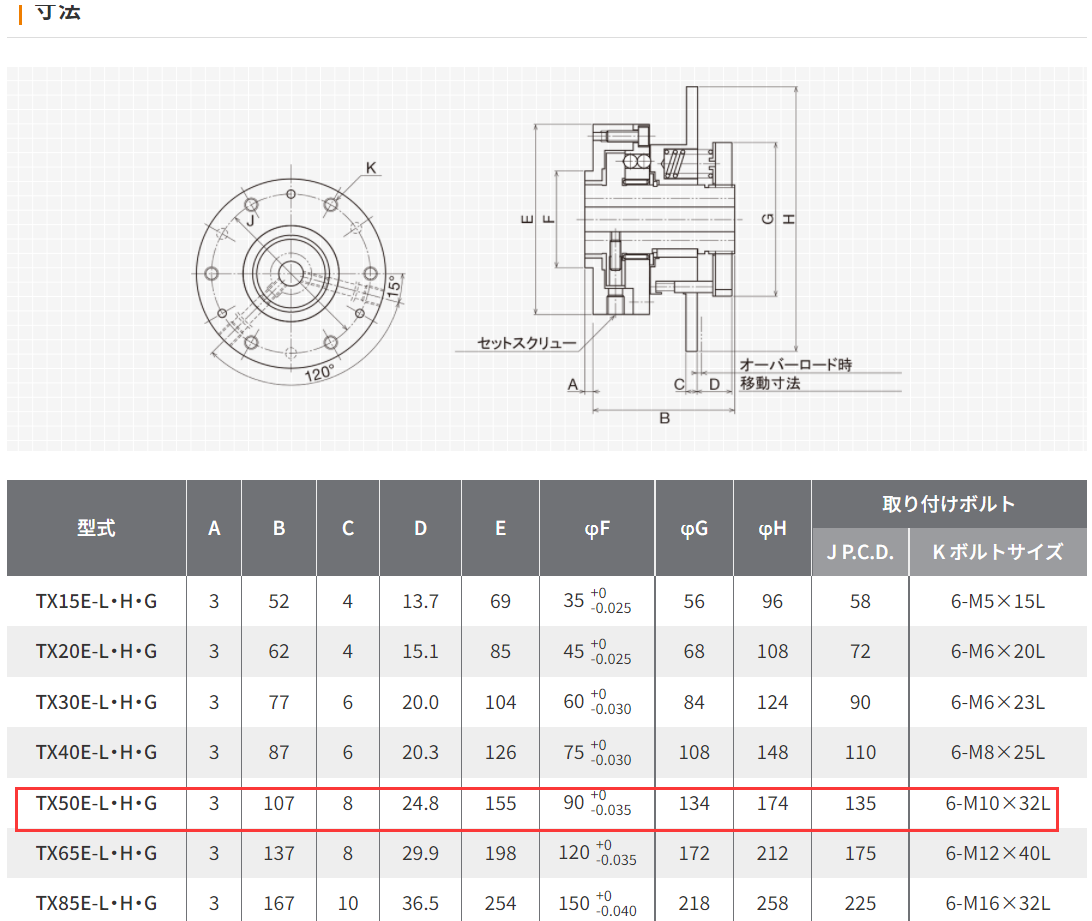Screen dimensions: 1092x921
Task: Click the TX65E-L・H・G model name
Action: click(x=96, y=853)
